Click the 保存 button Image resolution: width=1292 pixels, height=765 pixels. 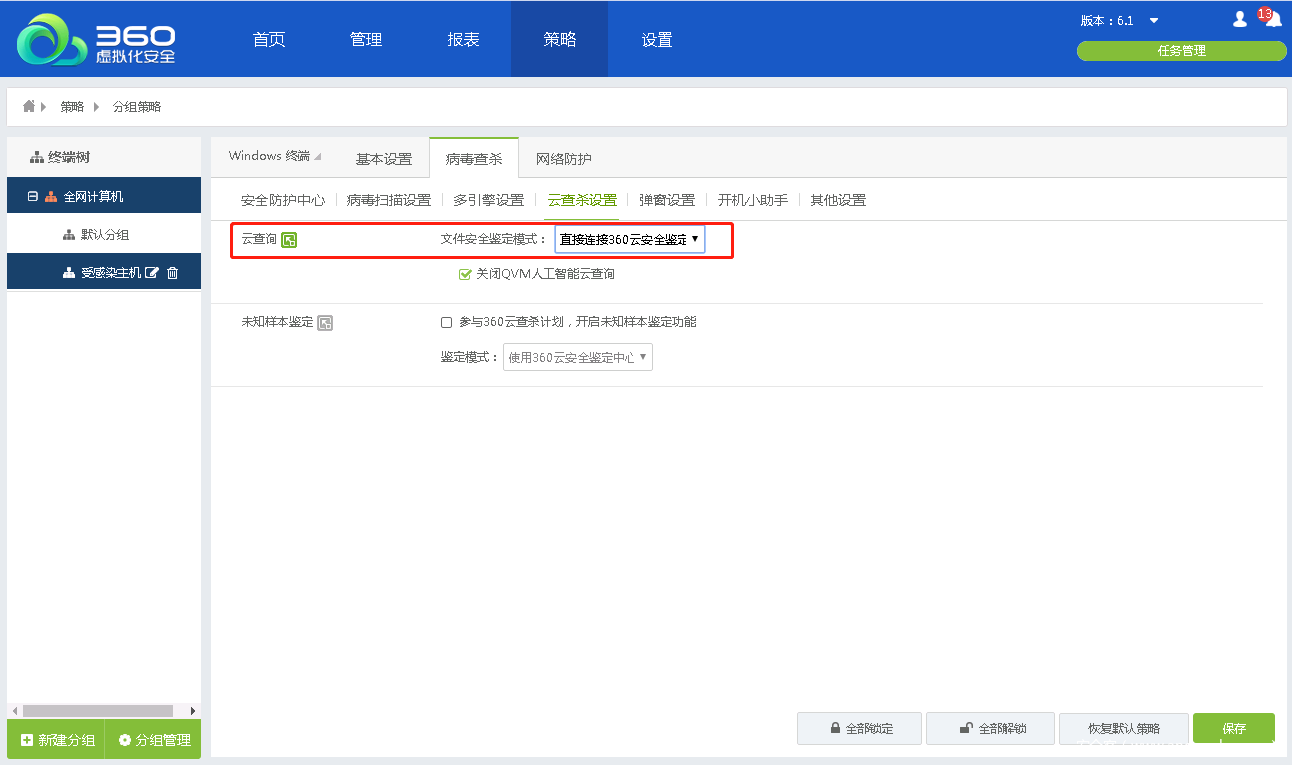click(1233, 728)
